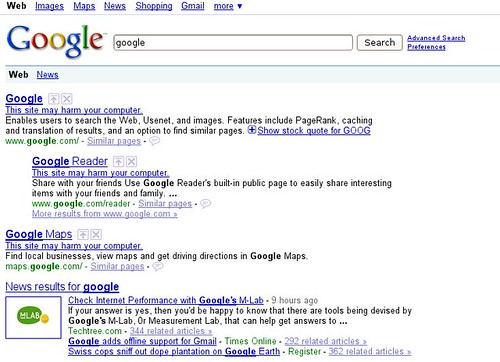Click the 9 hours ago timestamp
This screenshot has height=362, width=500.
click(295, 300)
